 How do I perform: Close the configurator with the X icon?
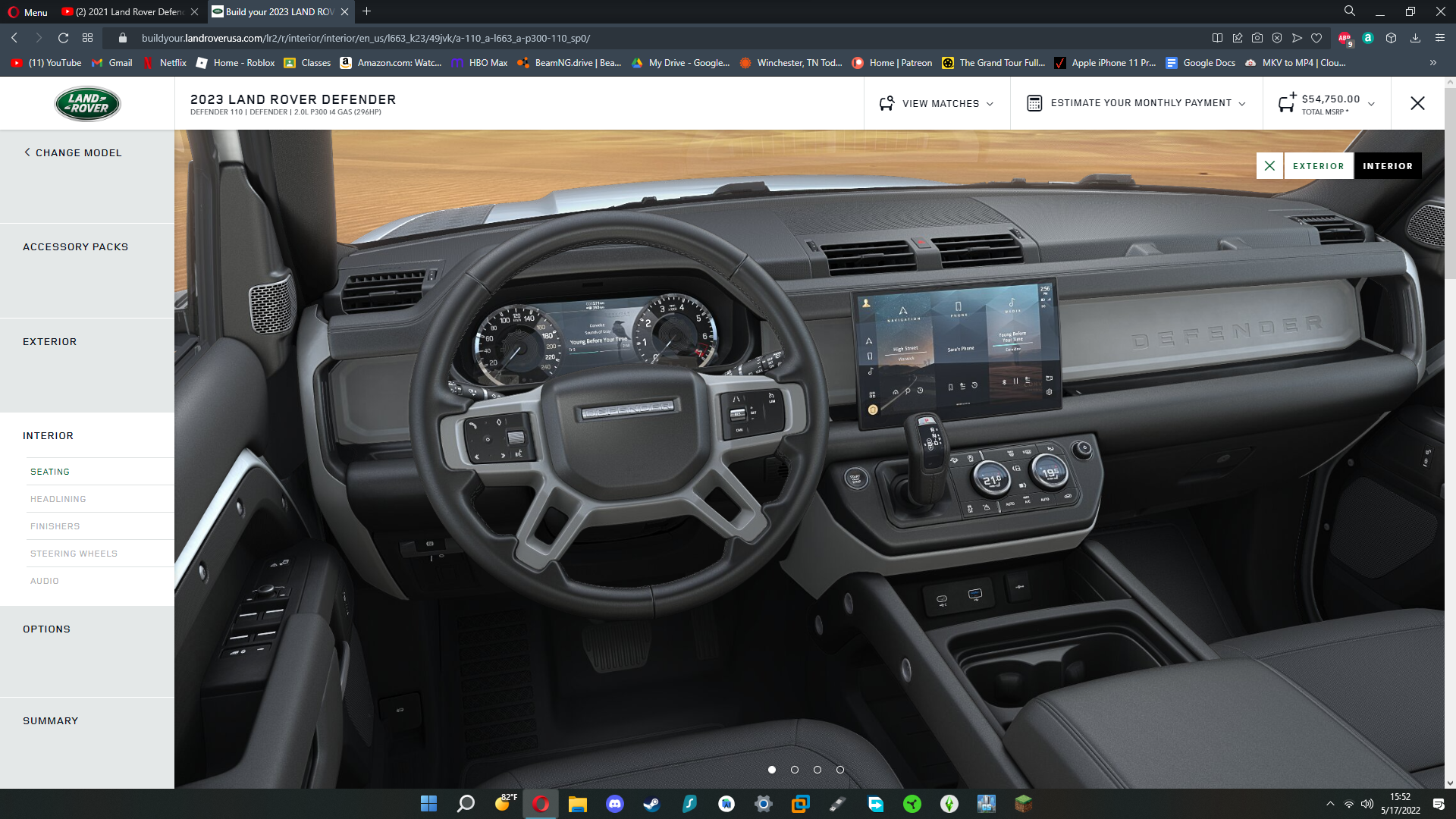pyautogui.click(x=1417, y=103)
